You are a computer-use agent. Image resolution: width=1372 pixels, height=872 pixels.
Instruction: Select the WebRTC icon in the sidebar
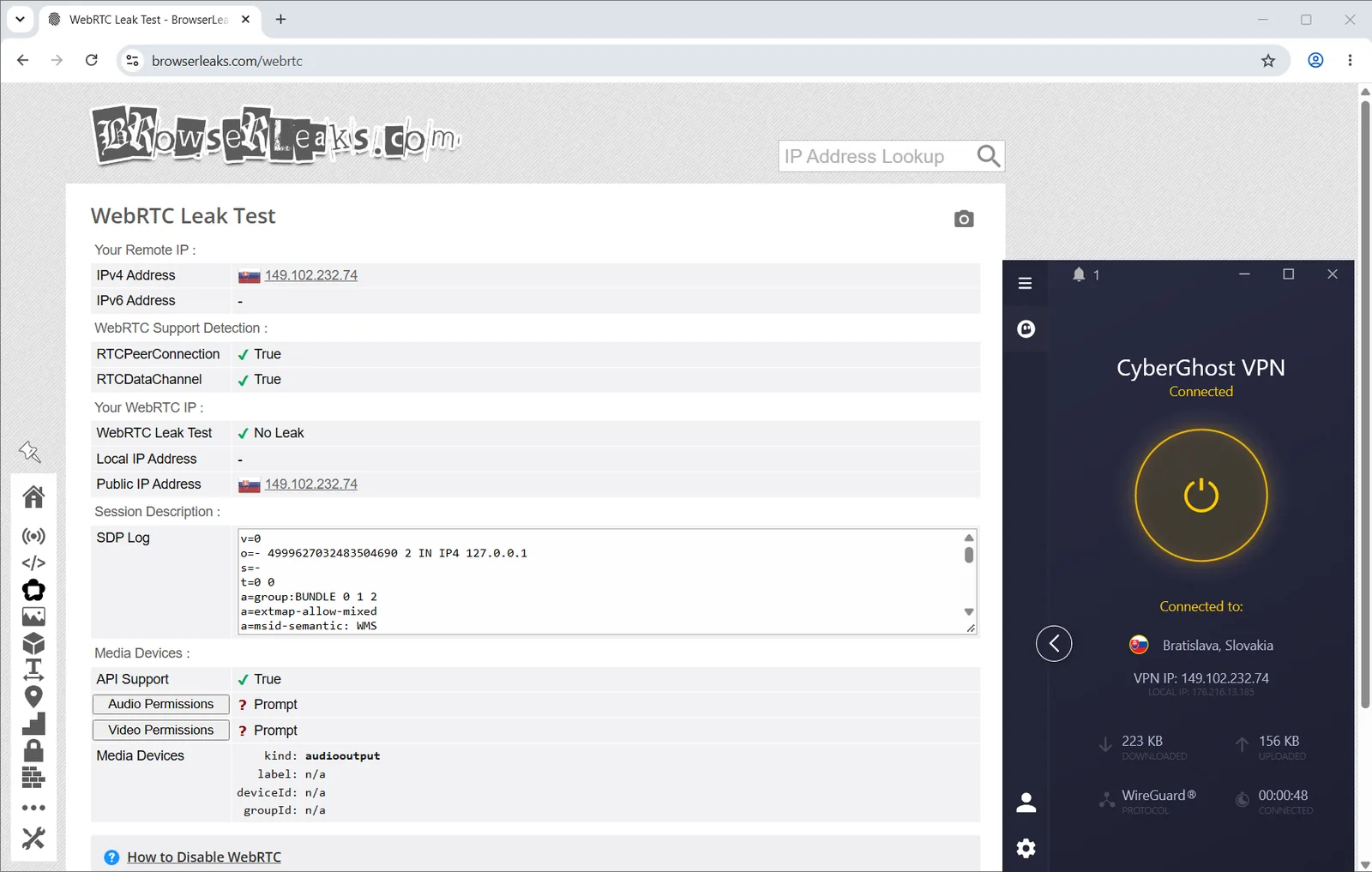33,590
